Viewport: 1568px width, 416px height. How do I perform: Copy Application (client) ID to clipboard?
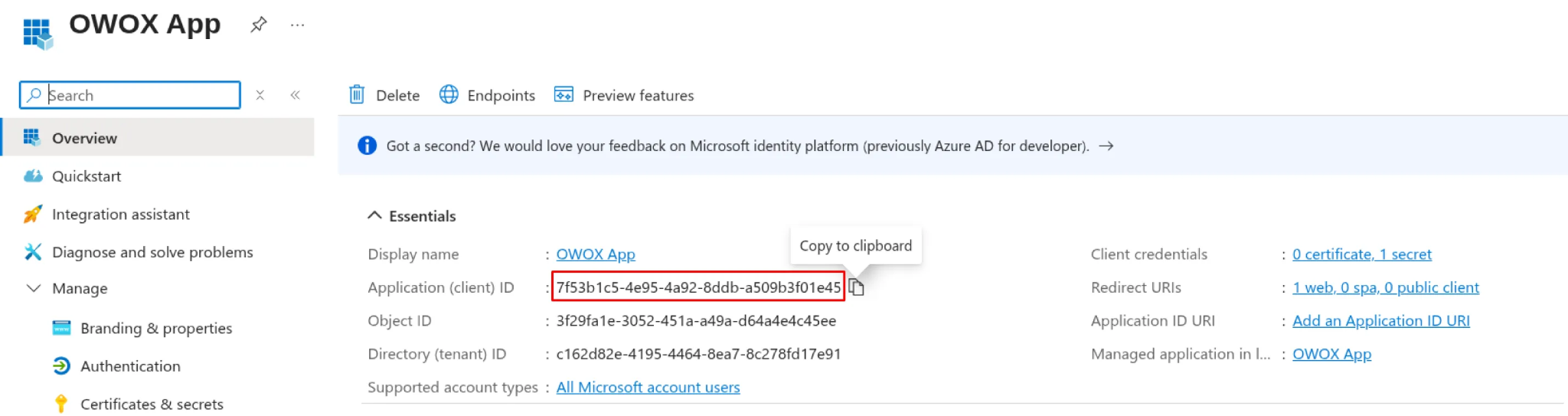[857, 287]
